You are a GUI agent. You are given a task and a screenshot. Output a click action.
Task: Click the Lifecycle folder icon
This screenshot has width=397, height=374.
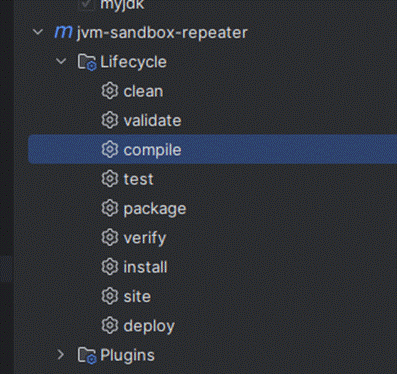tap(87, 62)
